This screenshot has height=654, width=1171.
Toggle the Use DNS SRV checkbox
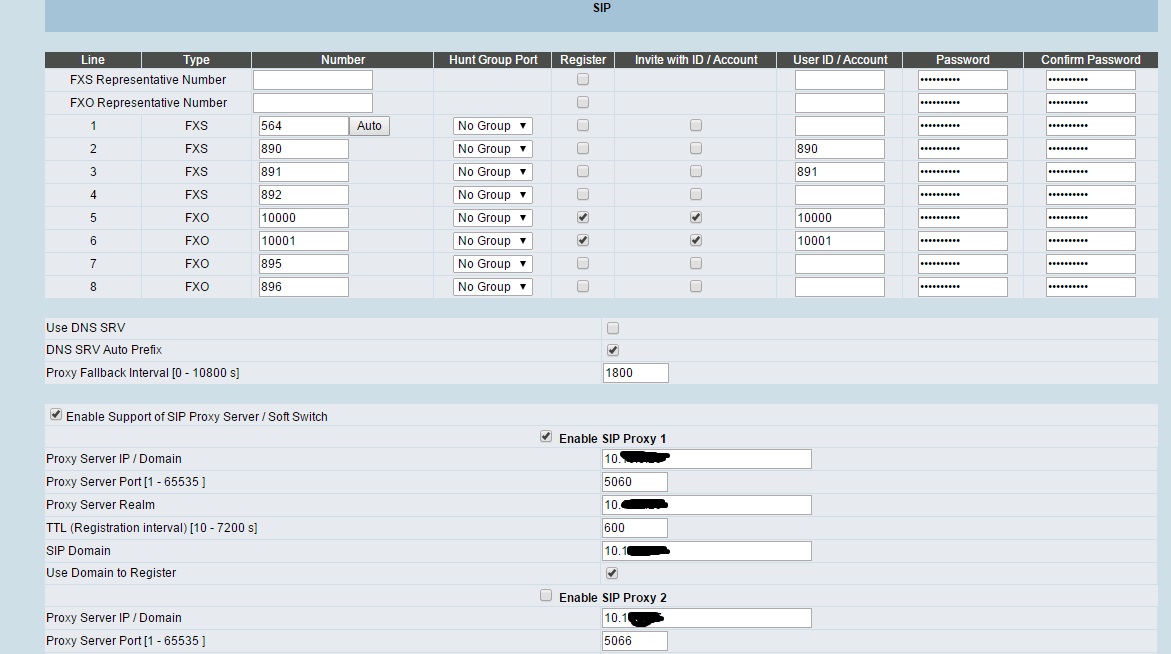point(613,328)
